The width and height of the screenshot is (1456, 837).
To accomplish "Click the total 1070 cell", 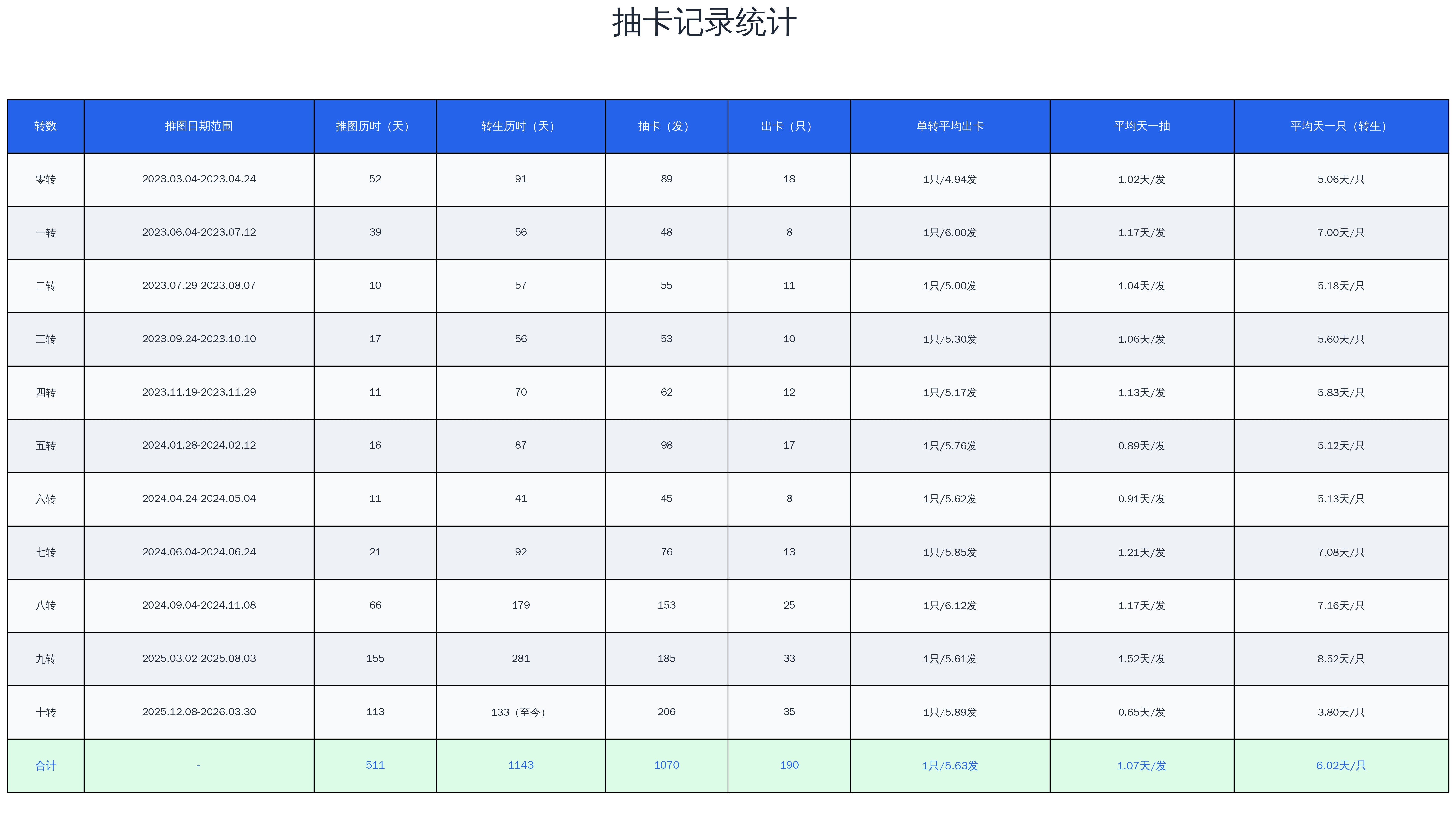I will tap(667, 766).
